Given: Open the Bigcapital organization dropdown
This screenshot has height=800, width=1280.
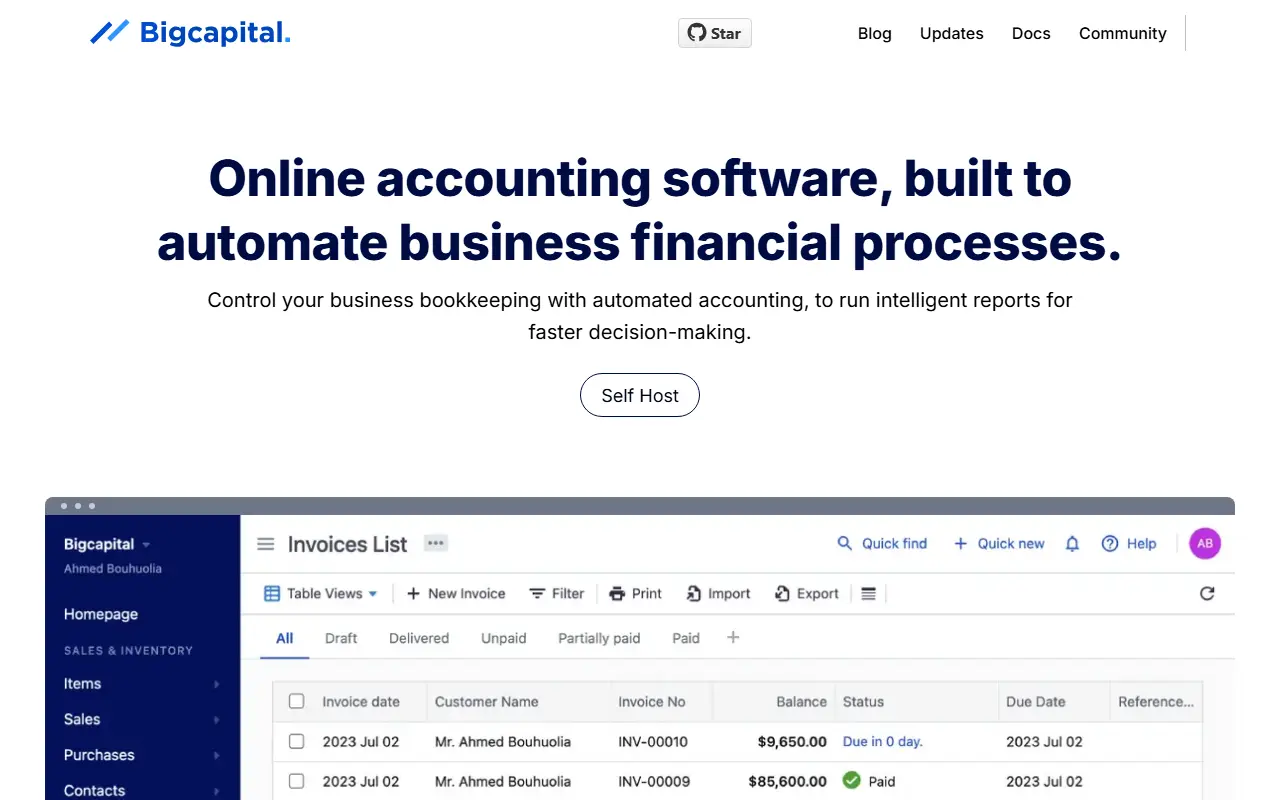Looking at the screenshot, I should coord(107,544).
